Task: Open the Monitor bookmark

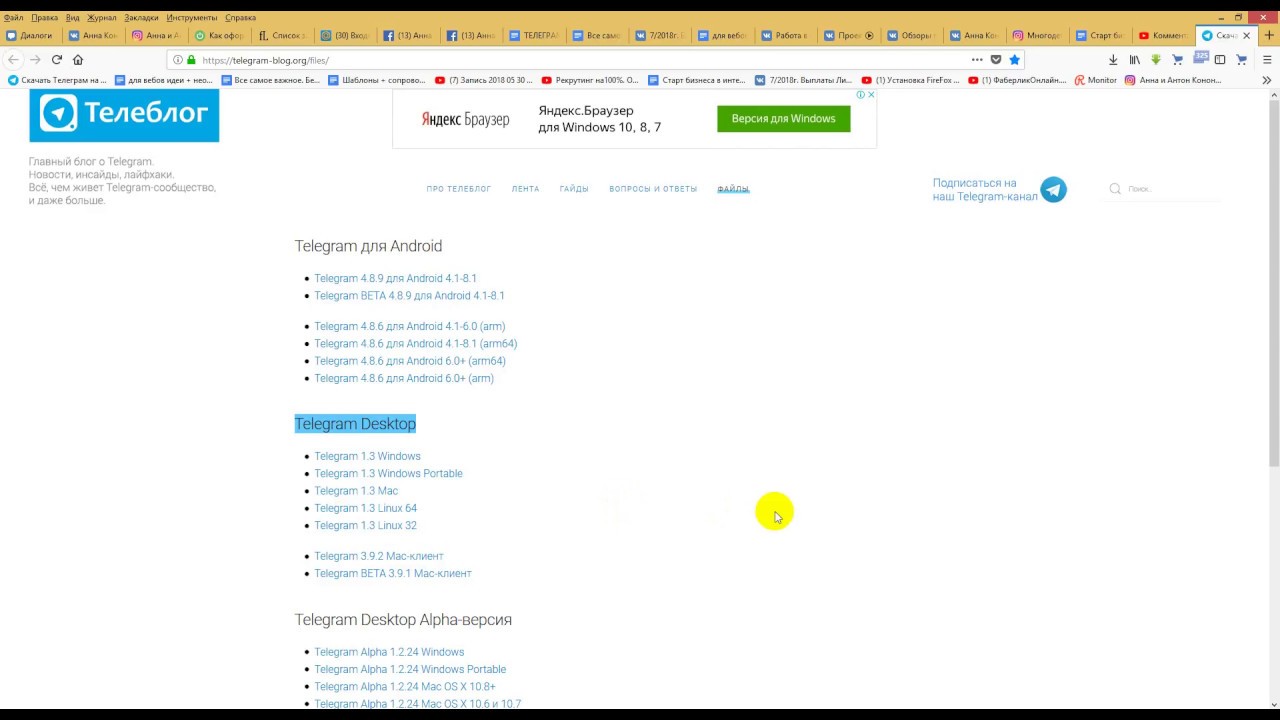Action: 1095,80
